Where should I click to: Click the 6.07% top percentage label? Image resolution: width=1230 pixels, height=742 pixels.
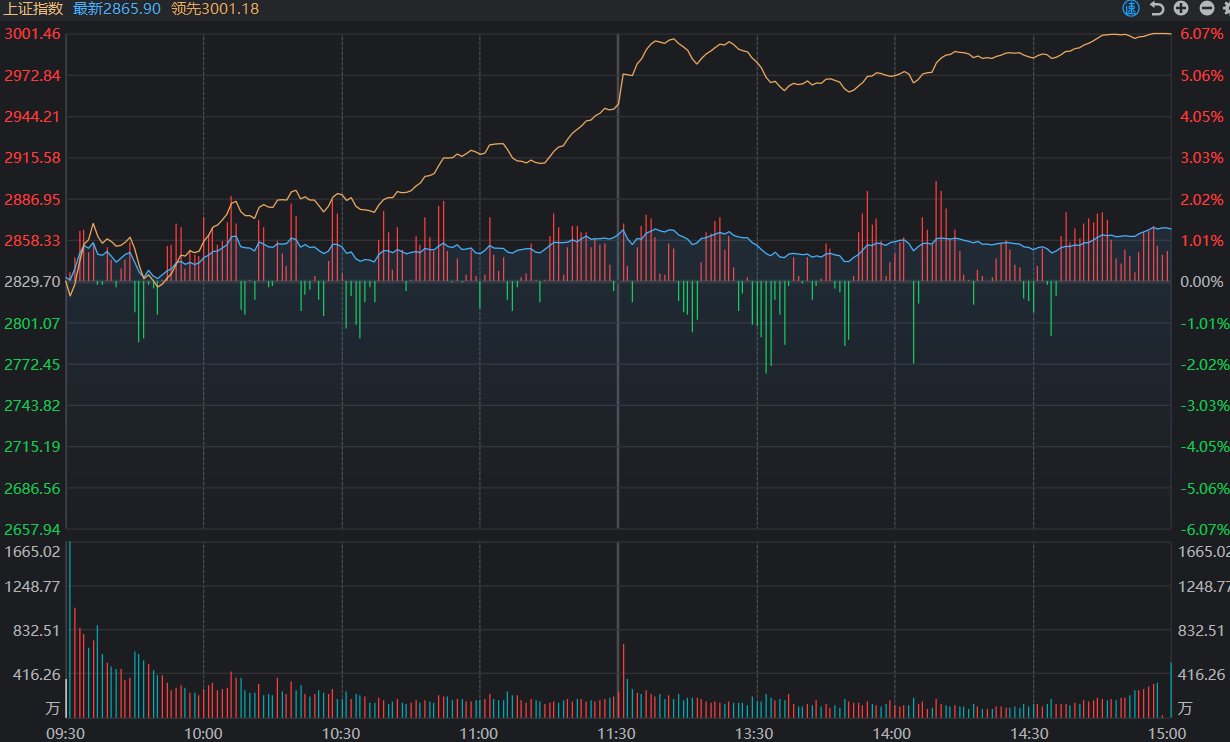1202,34
